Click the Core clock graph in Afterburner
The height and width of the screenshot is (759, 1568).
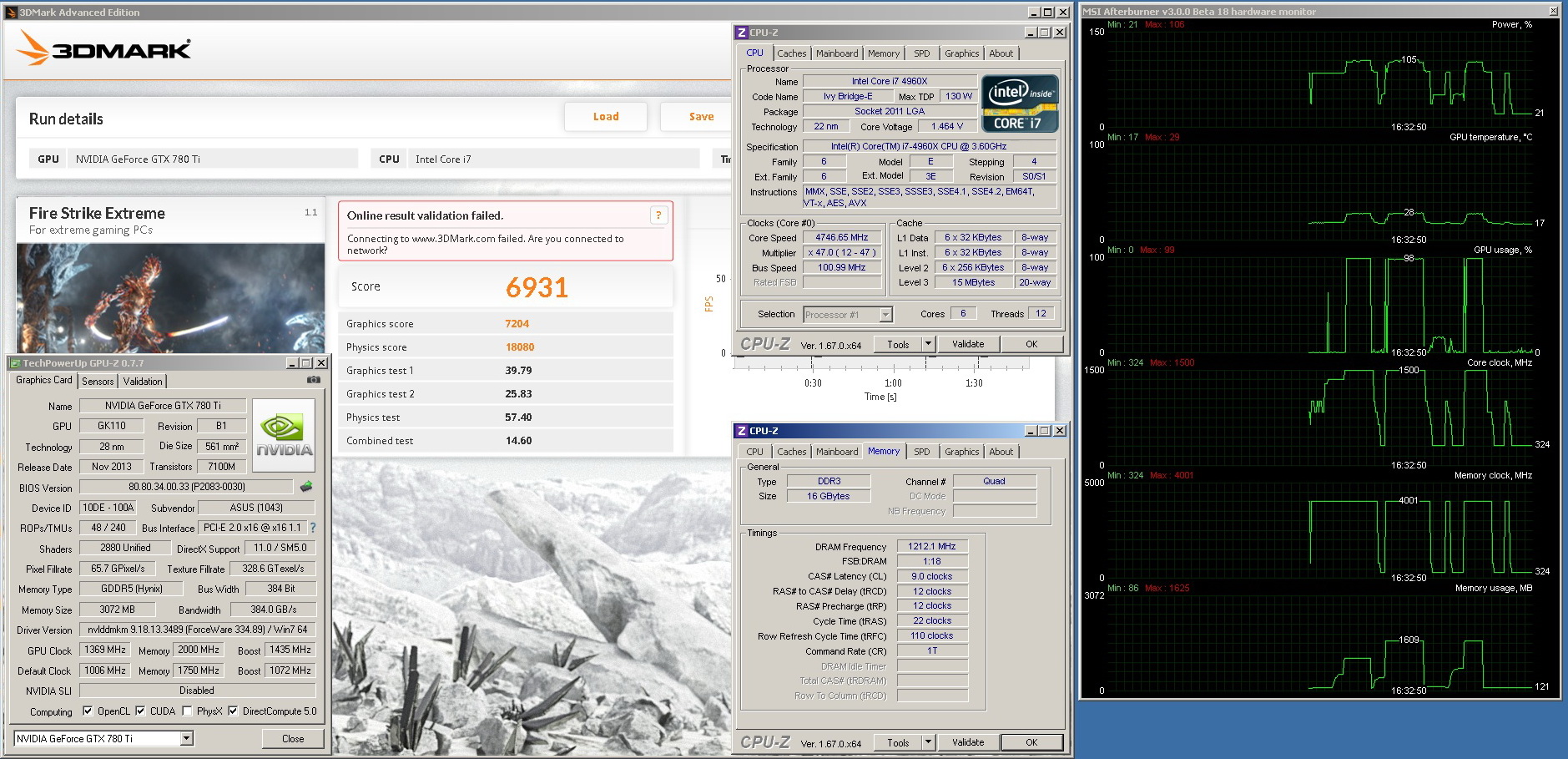[1320, 417]
